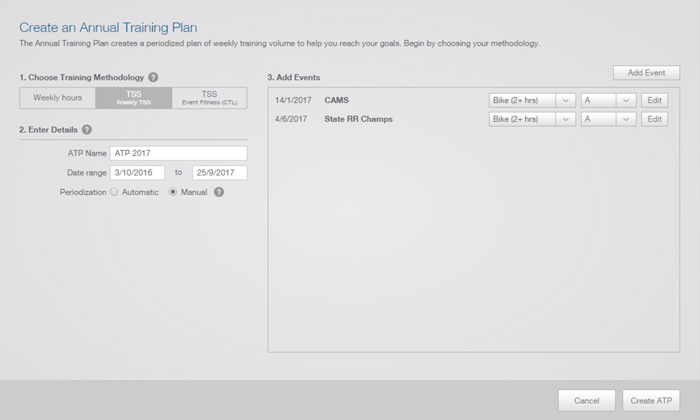Open State RR Champs priority dropdown

pos(608,119)
